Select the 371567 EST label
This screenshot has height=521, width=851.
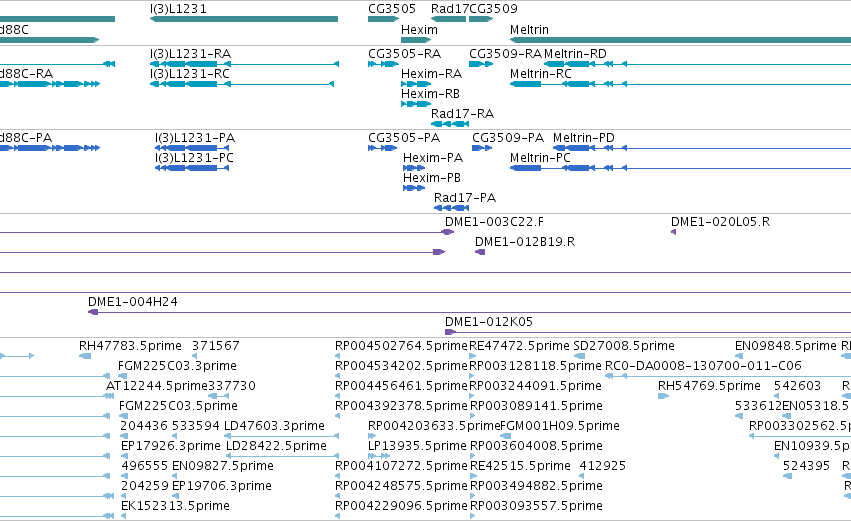(x=215, y=346)
